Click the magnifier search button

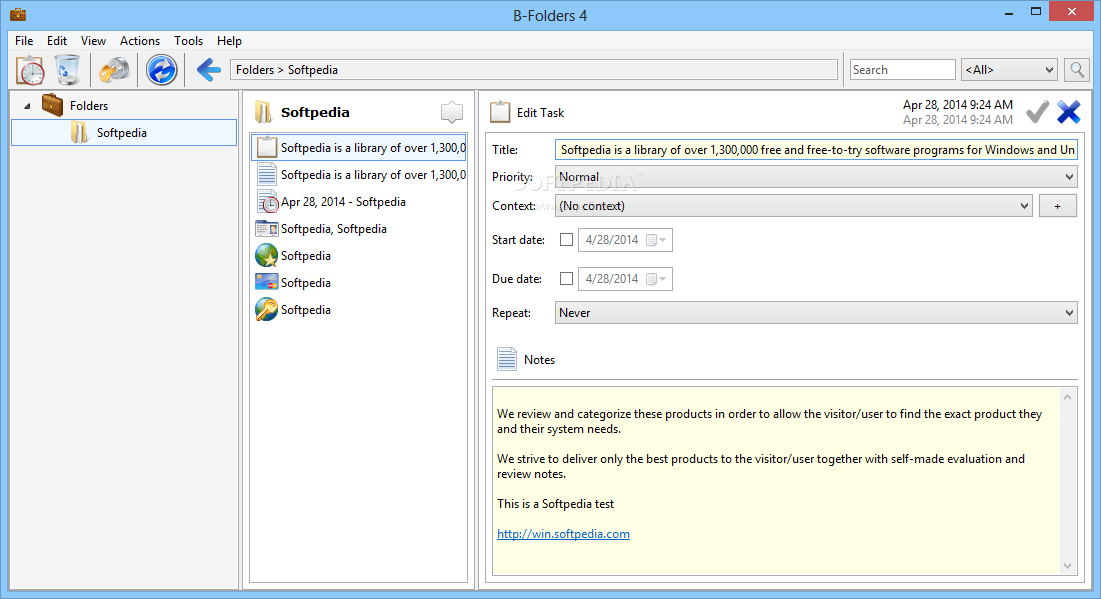click(x=1076, y=70)
